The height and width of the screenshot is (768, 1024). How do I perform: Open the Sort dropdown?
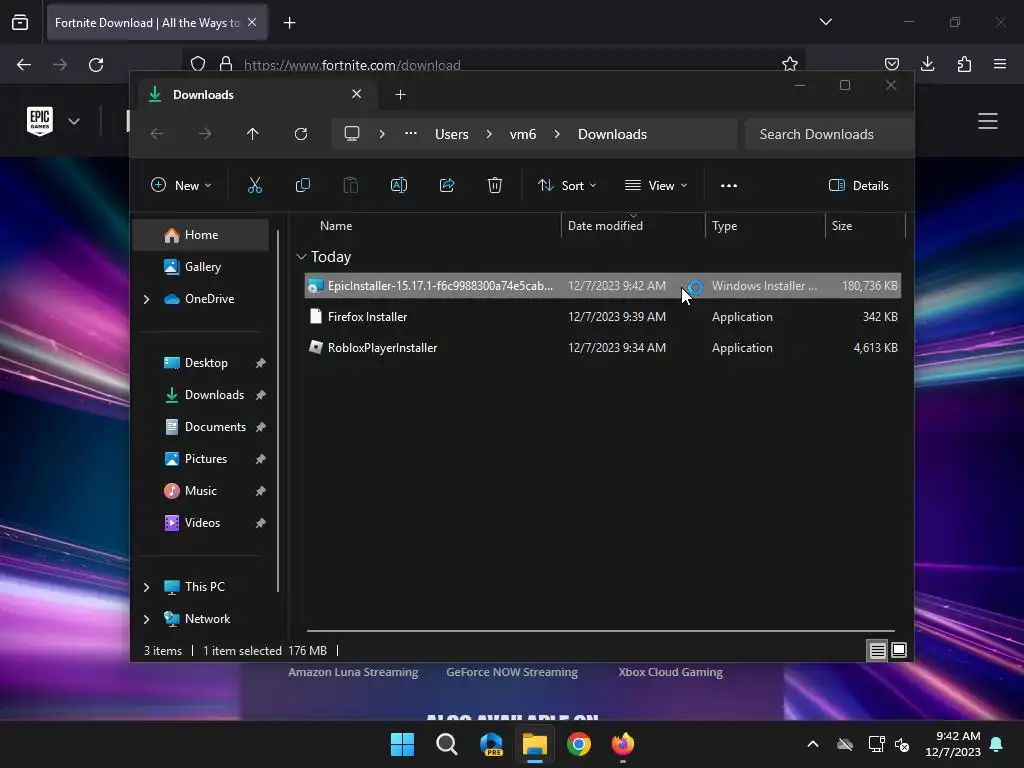tap(567, 185)
